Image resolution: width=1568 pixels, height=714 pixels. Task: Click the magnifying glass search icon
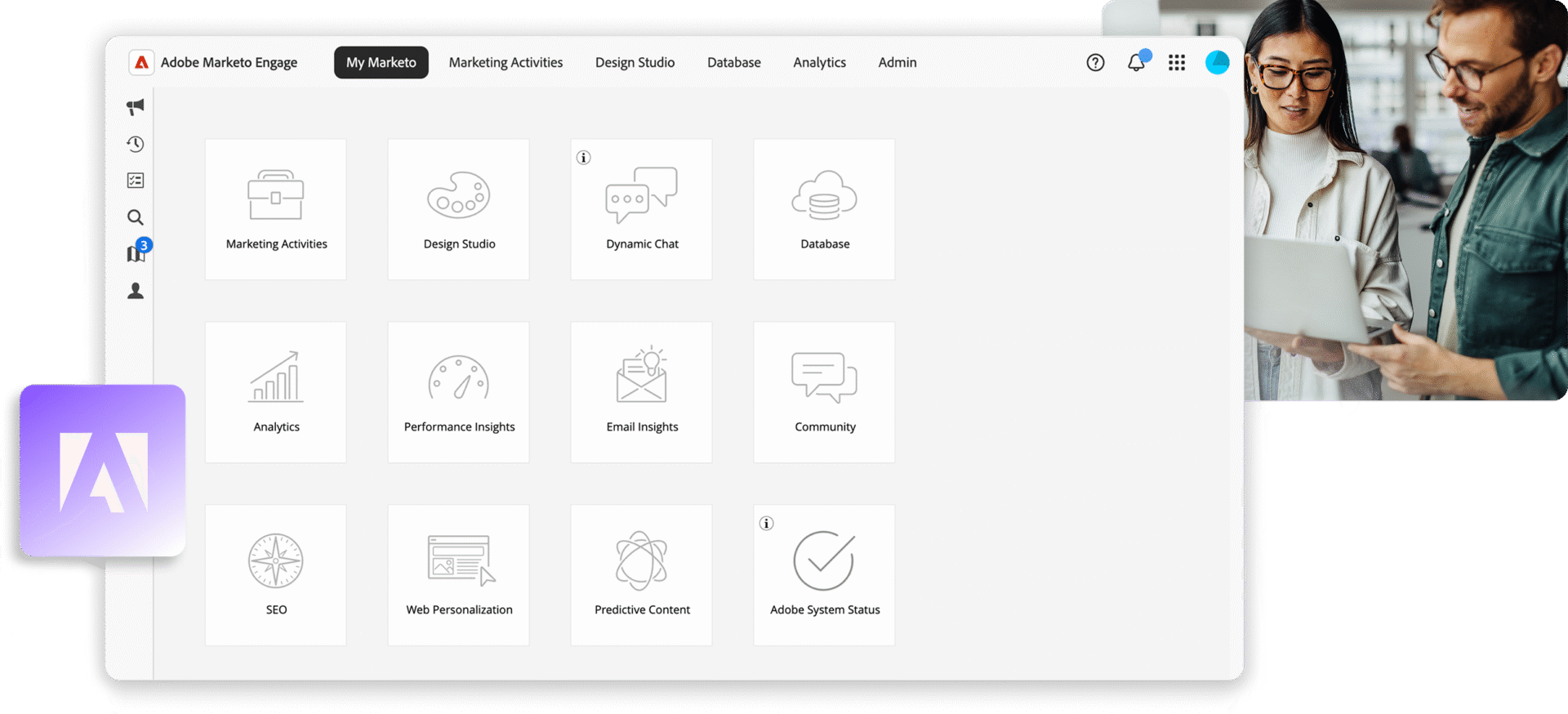click(136, 217)
